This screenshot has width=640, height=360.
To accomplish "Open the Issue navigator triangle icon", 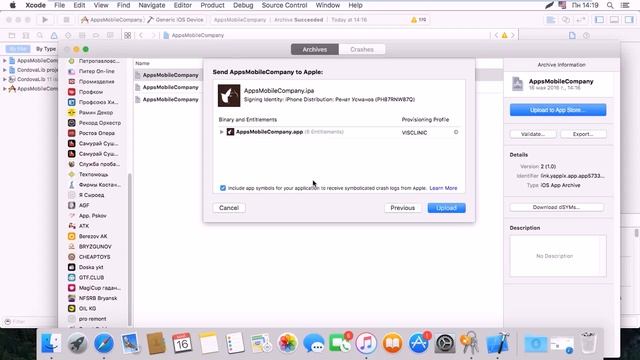I will [54, 36].
